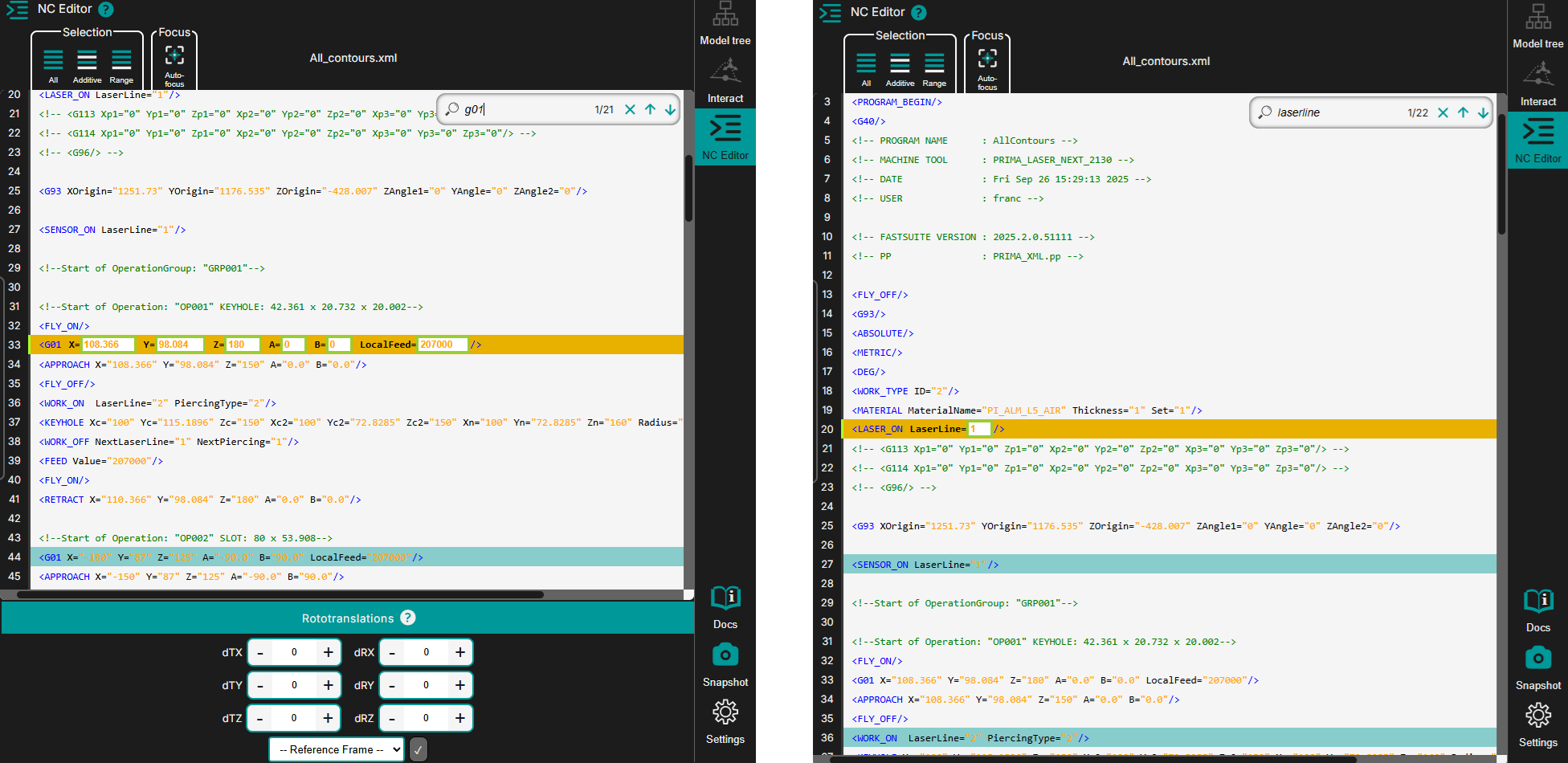
Task: Decrease dRZ with the minus button
Action: pyautogui.click(x=392, y=718)
